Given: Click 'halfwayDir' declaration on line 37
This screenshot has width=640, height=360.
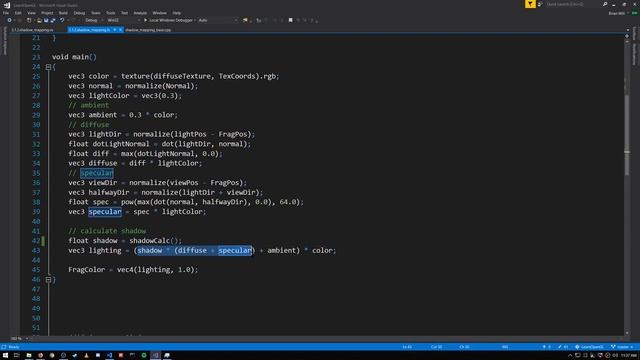Looking at the screenshot, I should (109, 192).
